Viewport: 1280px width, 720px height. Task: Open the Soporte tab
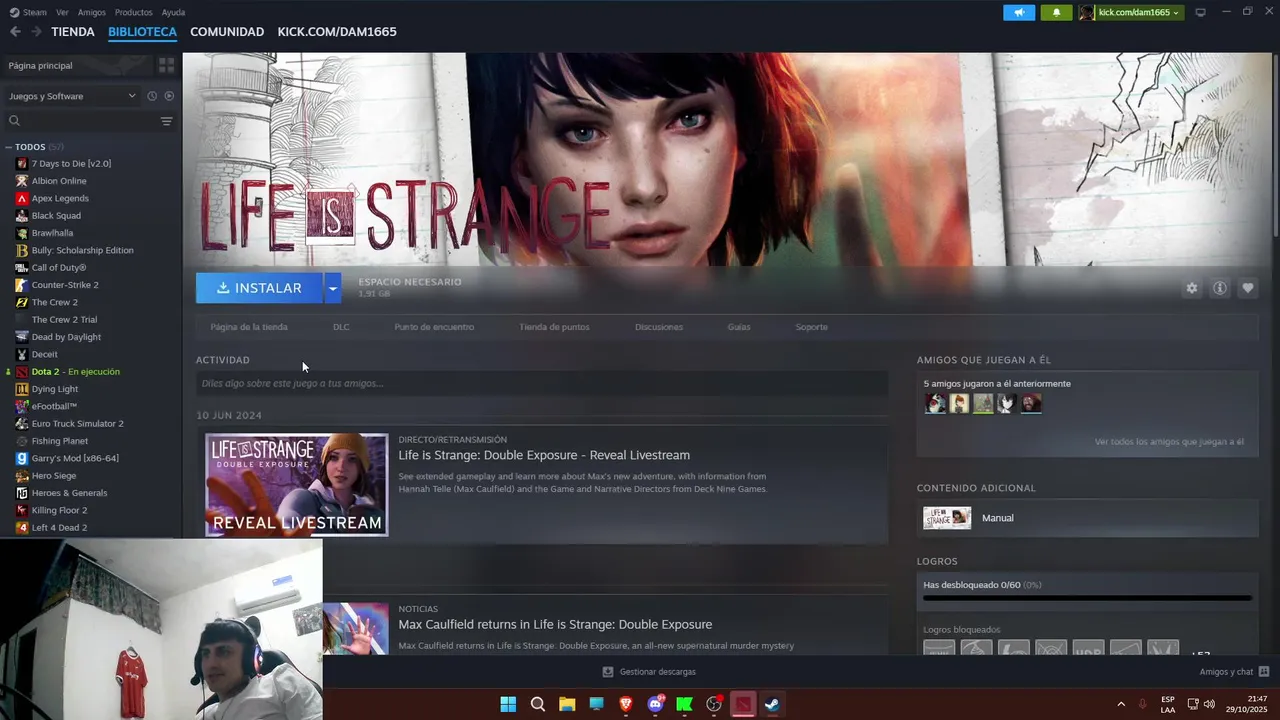[x=811, y=327]
